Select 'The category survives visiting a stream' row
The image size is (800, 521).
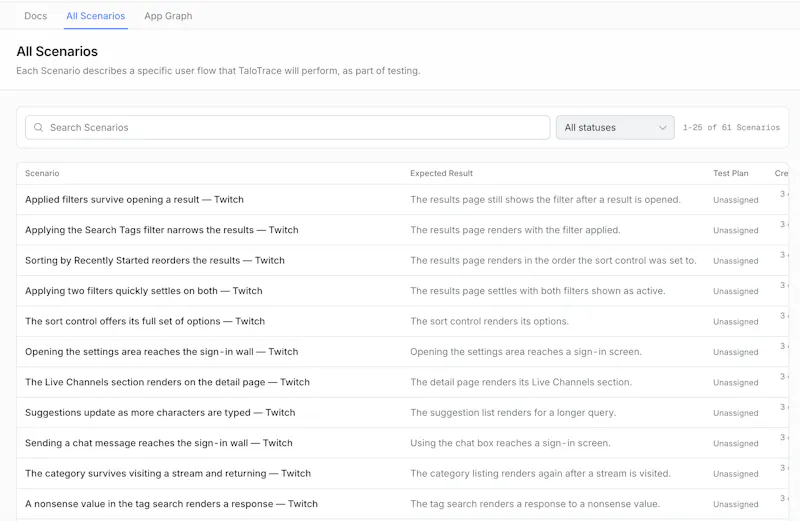[x=402, y=474]
